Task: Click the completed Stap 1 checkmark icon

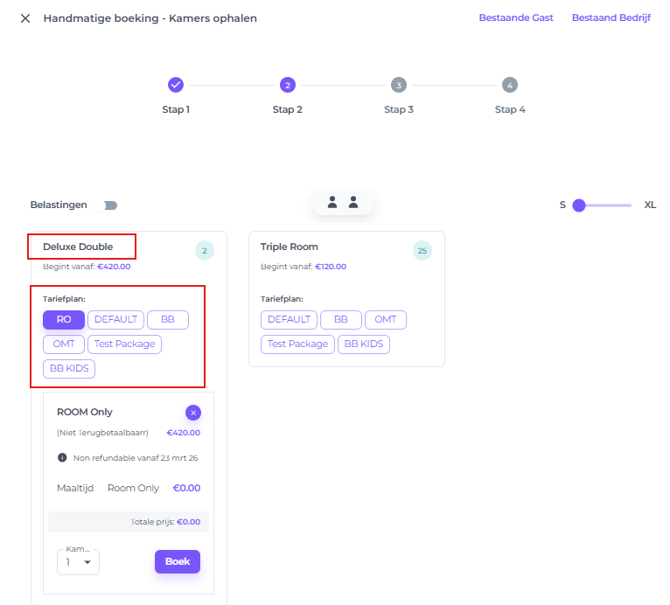Action: pos(176,85)
